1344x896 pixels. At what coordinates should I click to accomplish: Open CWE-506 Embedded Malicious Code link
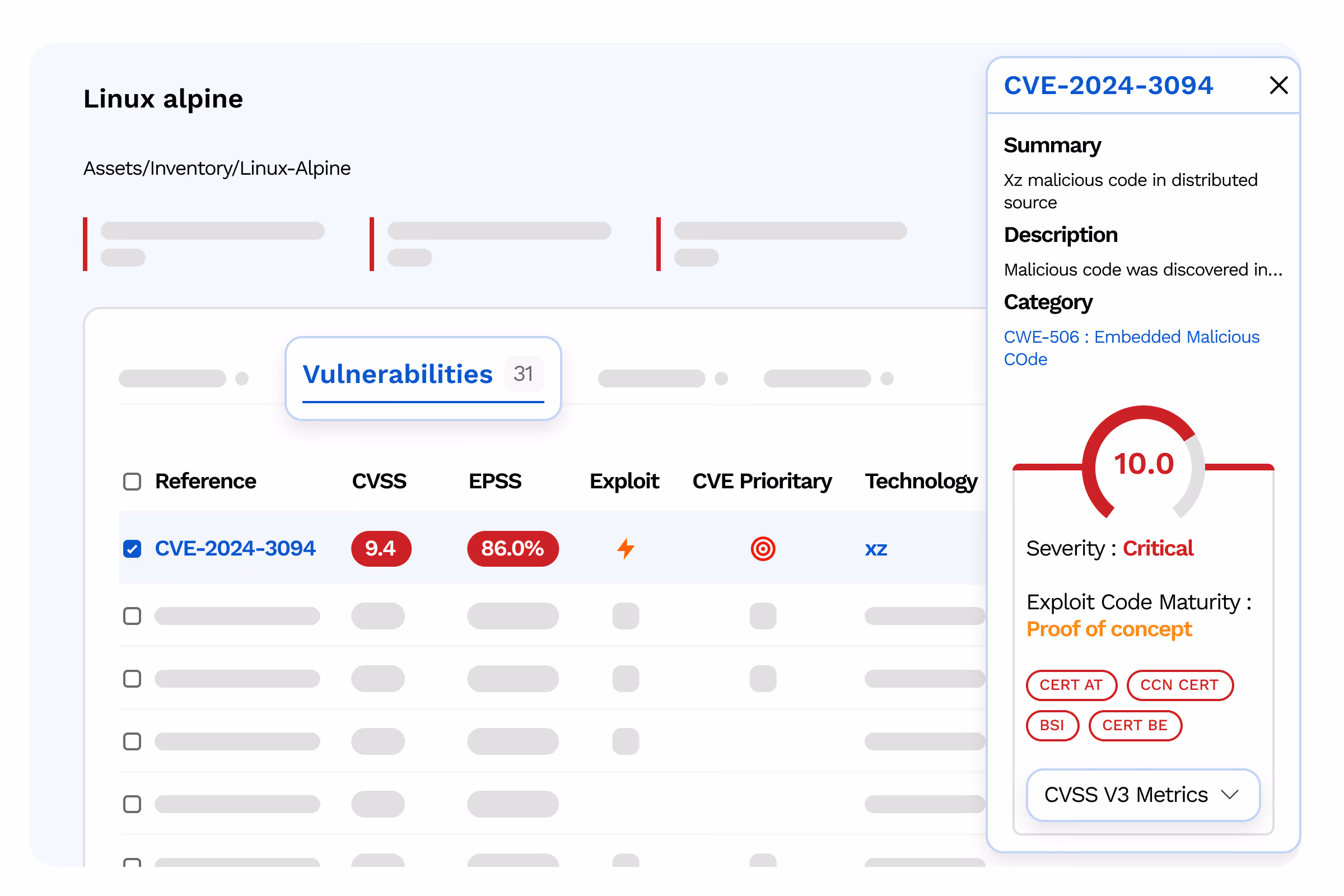(1131, 348)
